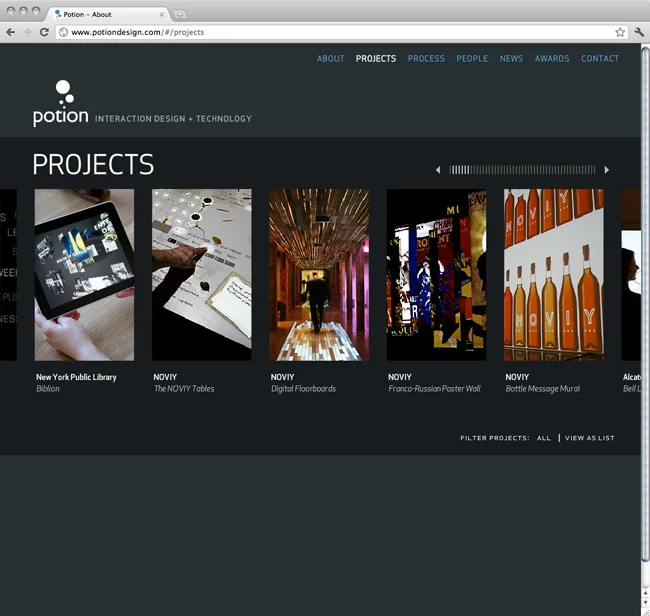This screenshot has height=616, width=650.
Task: Click The NOVIY Tables caption
Action: 184,389
